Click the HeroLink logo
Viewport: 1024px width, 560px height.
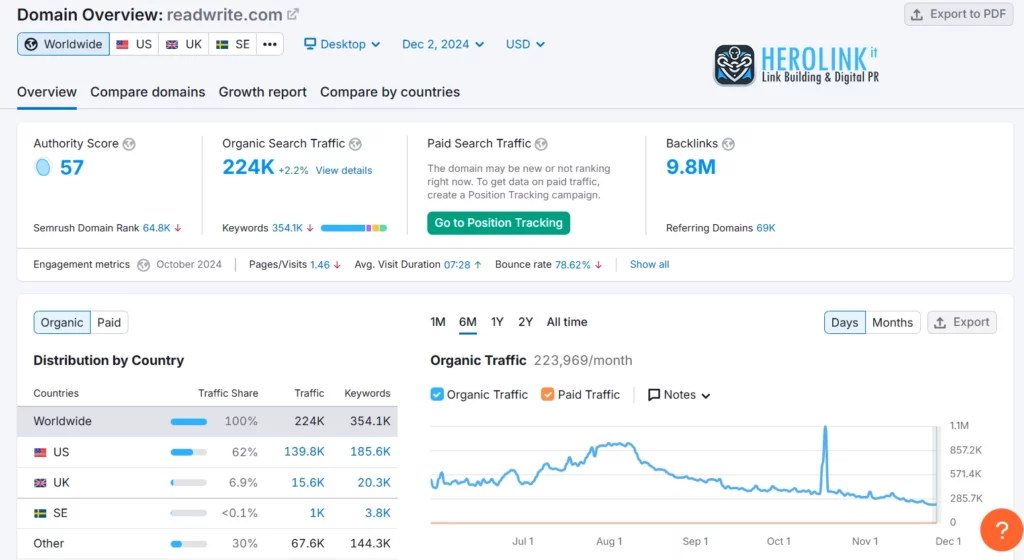796,65
